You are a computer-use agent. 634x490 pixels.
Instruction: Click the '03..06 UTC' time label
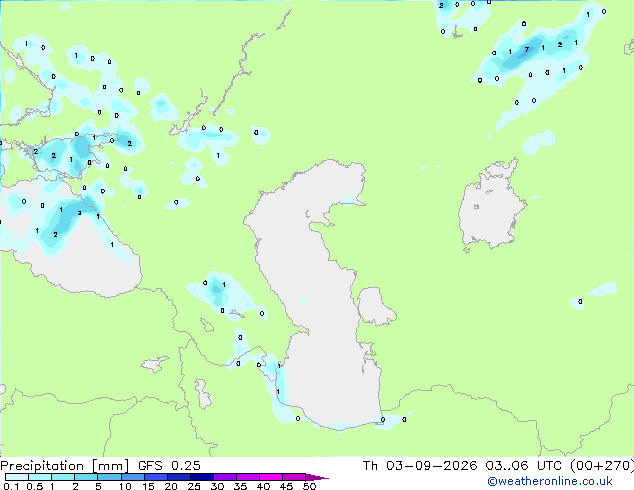(x=524, y=466)
